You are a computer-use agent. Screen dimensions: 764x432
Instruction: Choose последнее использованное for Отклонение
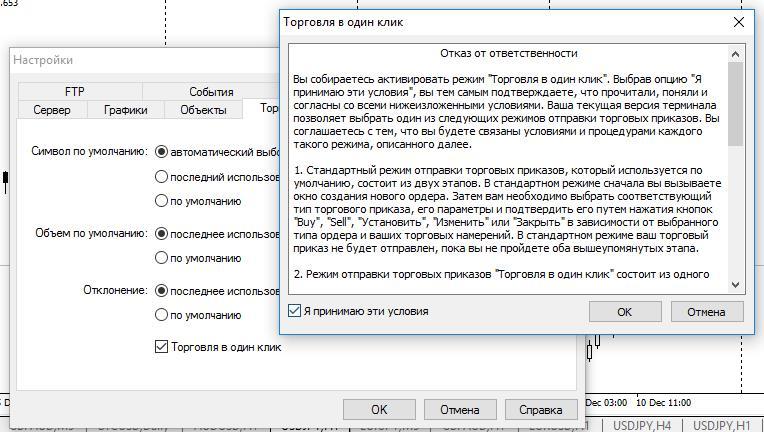coord(161,291)
